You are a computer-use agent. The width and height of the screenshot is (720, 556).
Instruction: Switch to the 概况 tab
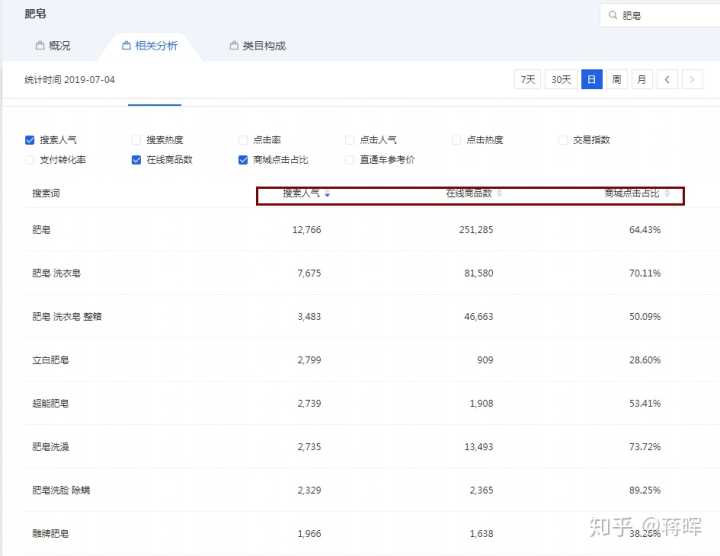click(53, 46)
